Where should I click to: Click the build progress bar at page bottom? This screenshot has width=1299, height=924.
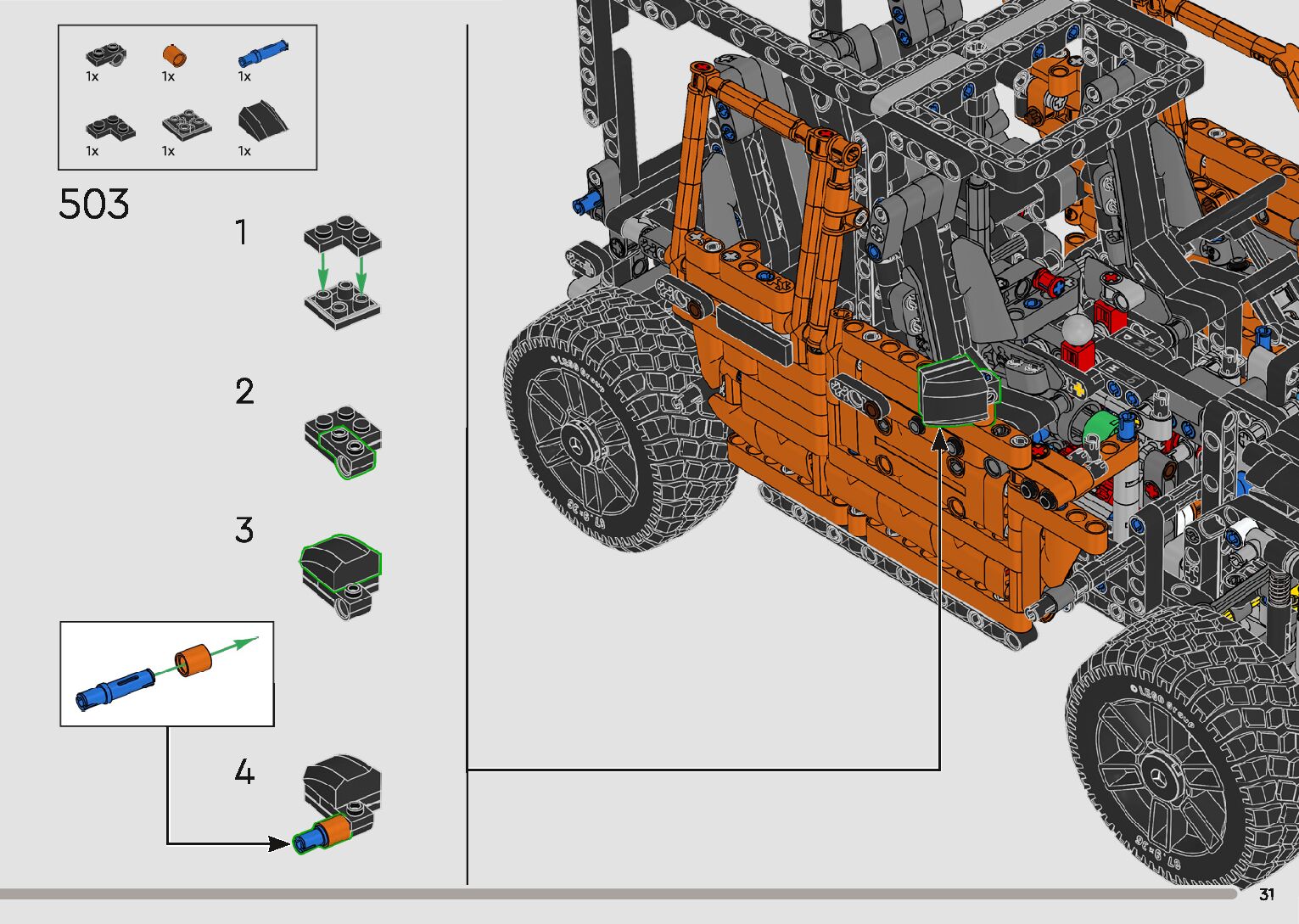tap(619, 894)
